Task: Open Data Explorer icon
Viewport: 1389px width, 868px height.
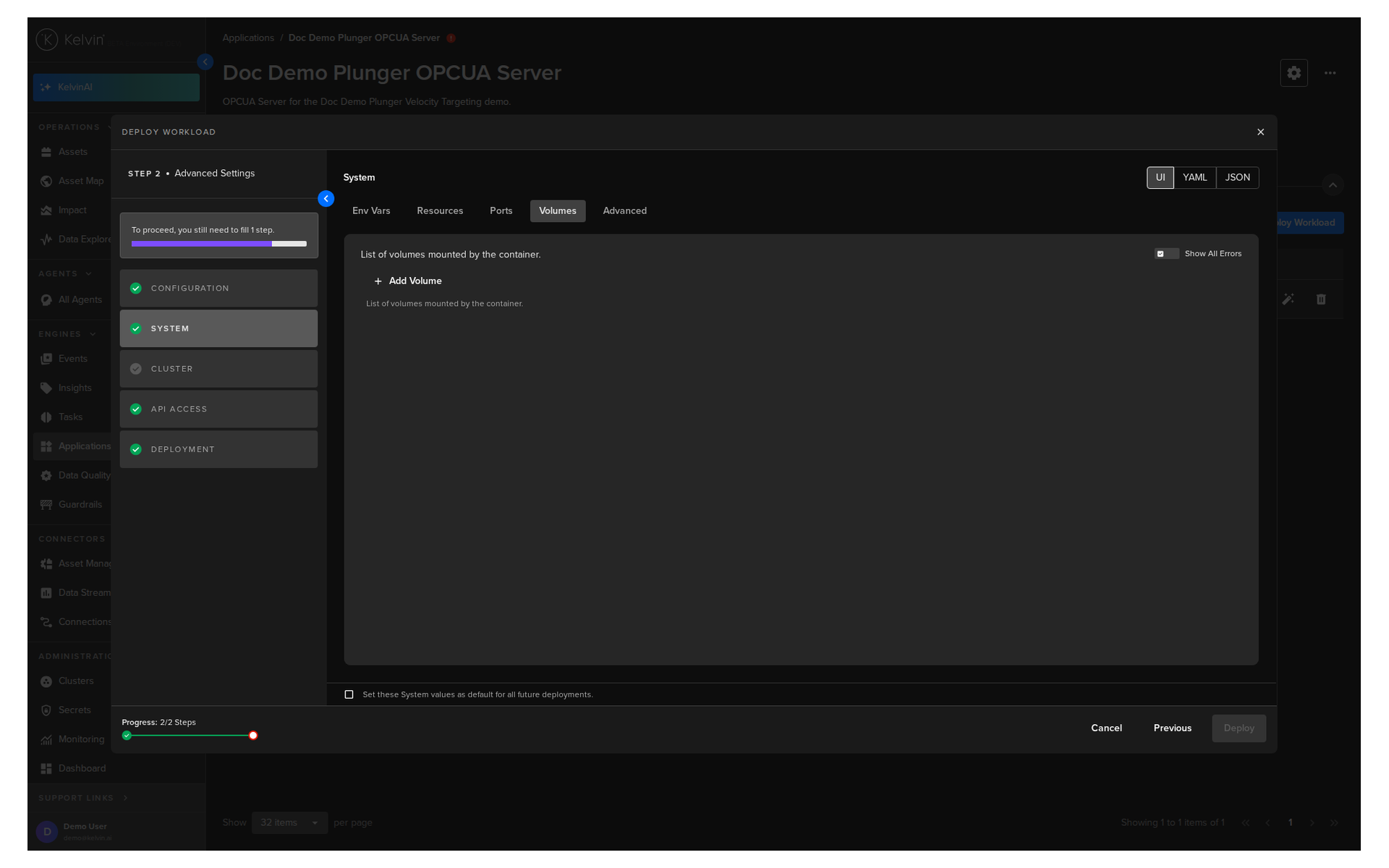Action: [x=46, y=239]
